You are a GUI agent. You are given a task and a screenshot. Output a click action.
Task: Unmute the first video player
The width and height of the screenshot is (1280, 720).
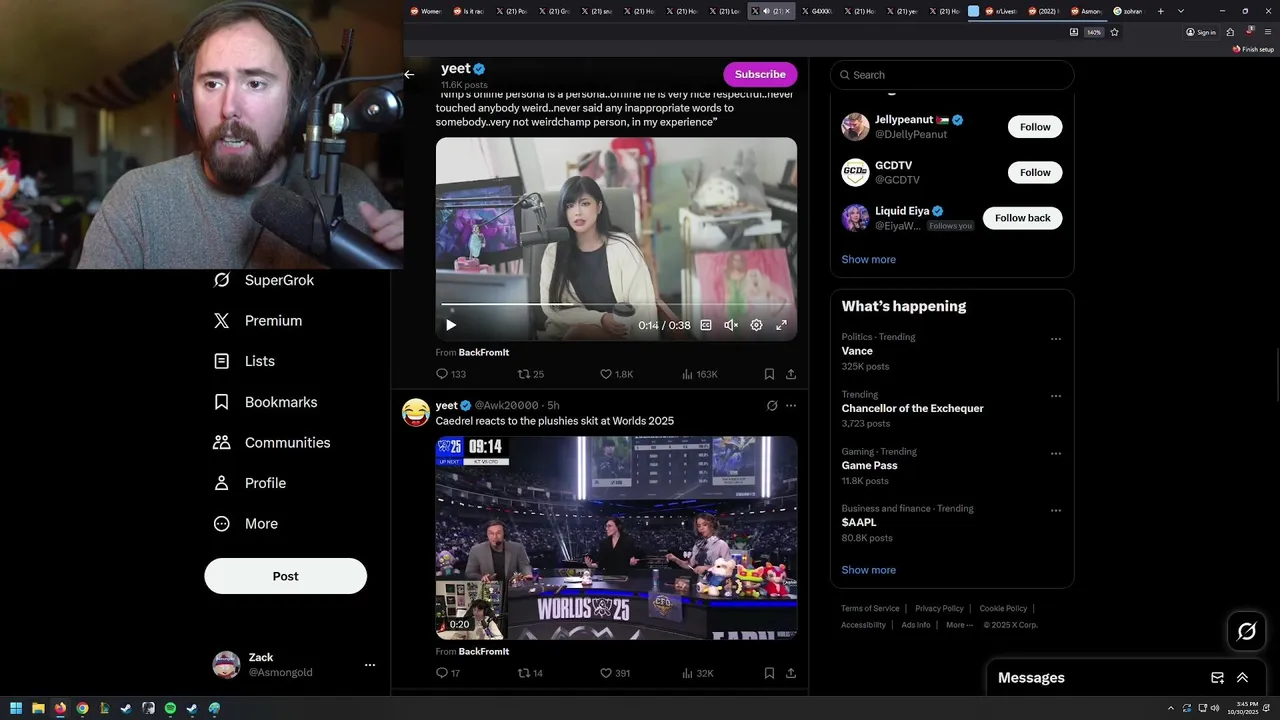[731, 325]
